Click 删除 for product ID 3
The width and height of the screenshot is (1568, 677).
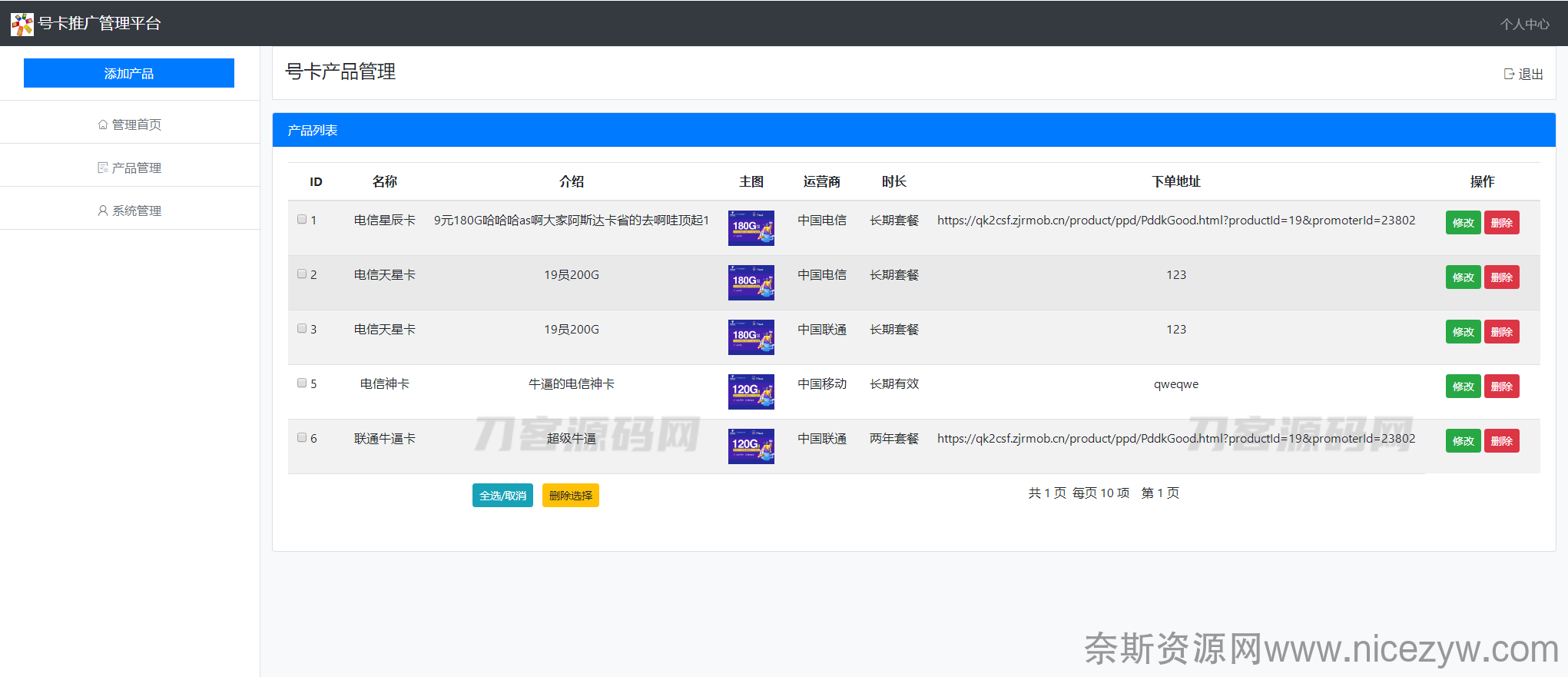(x=1501, y=332)
